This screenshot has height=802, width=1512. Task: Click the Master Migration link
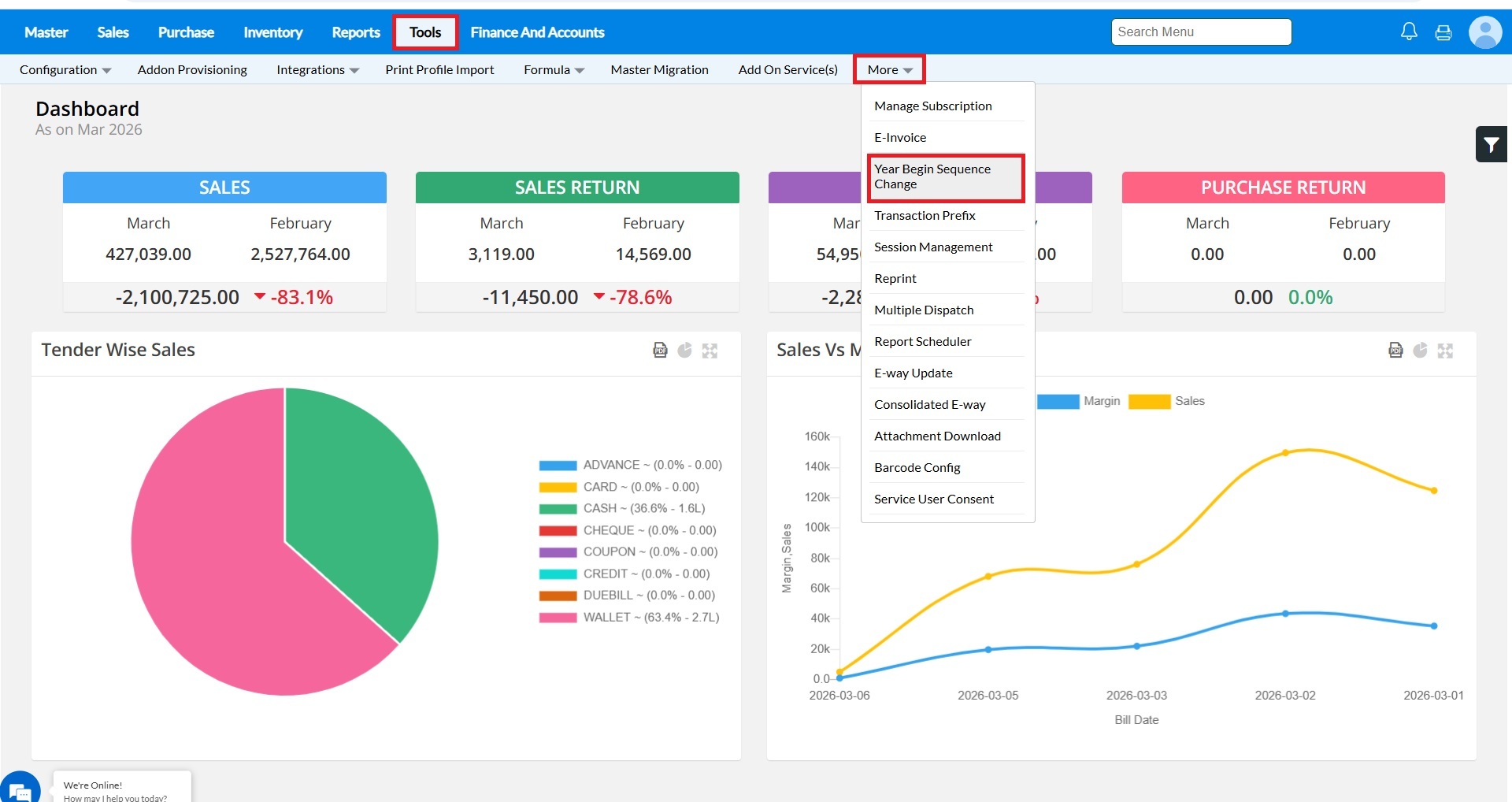(659, 70)
